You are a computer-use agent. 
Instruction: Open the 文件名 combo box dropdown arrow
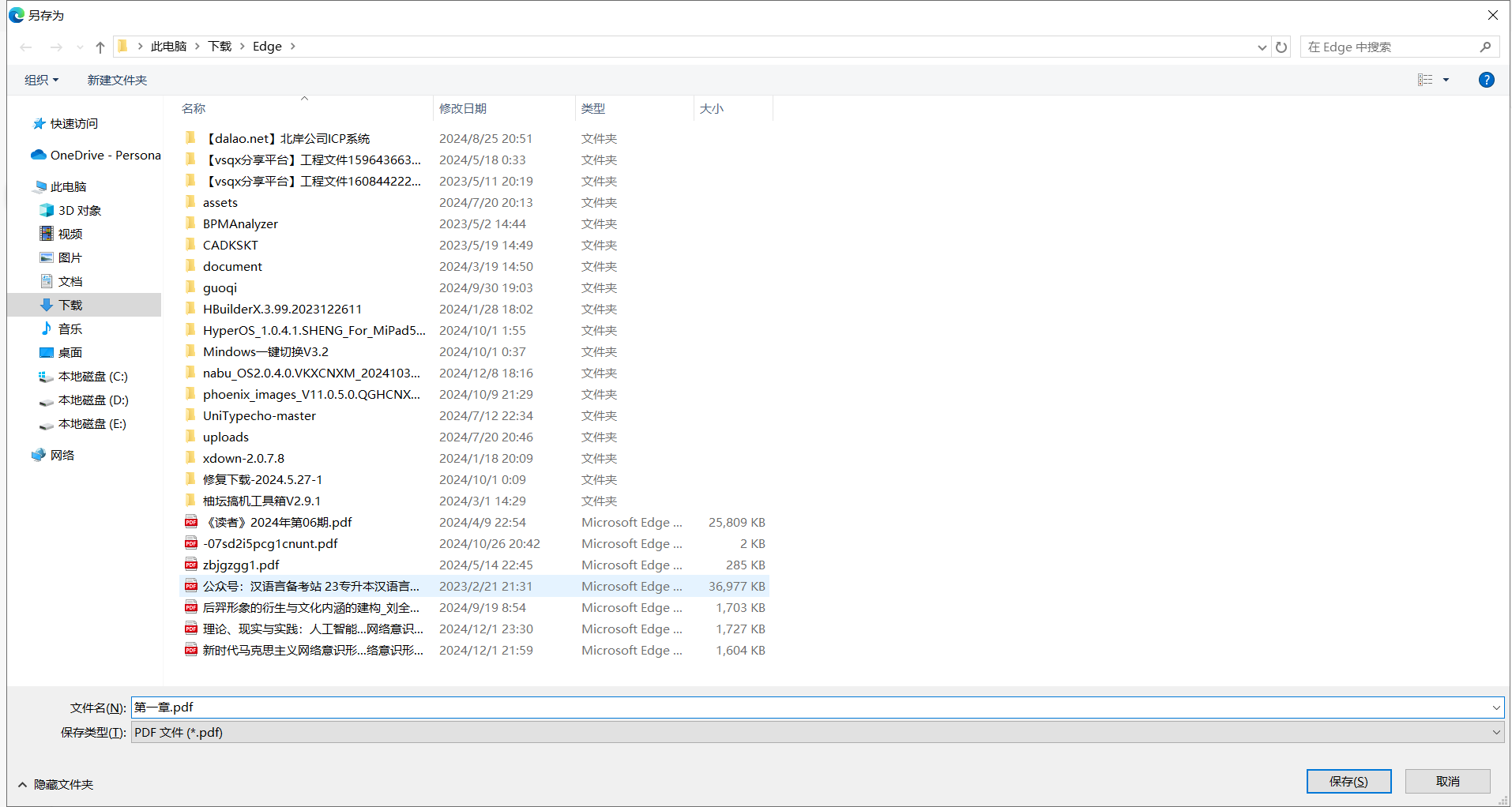coord(1496,708)
